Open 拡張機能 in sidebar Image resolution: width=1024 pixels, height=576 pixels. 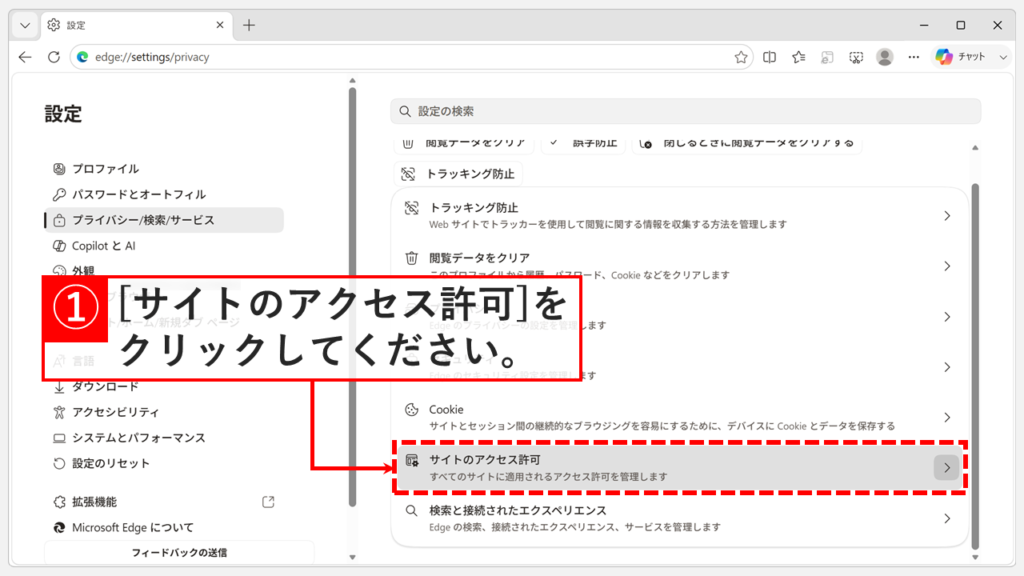point(163,502)
